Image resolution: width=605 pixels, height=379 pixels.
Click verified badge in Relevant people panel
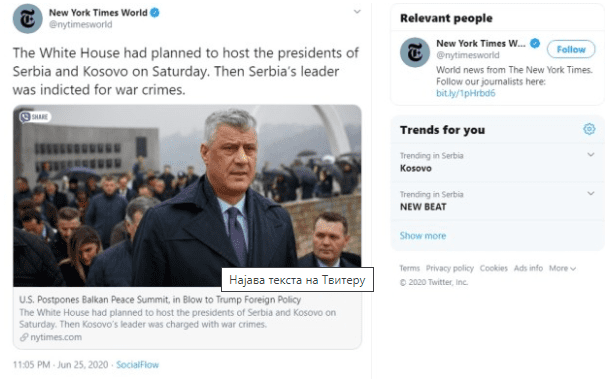click(535, 44)
